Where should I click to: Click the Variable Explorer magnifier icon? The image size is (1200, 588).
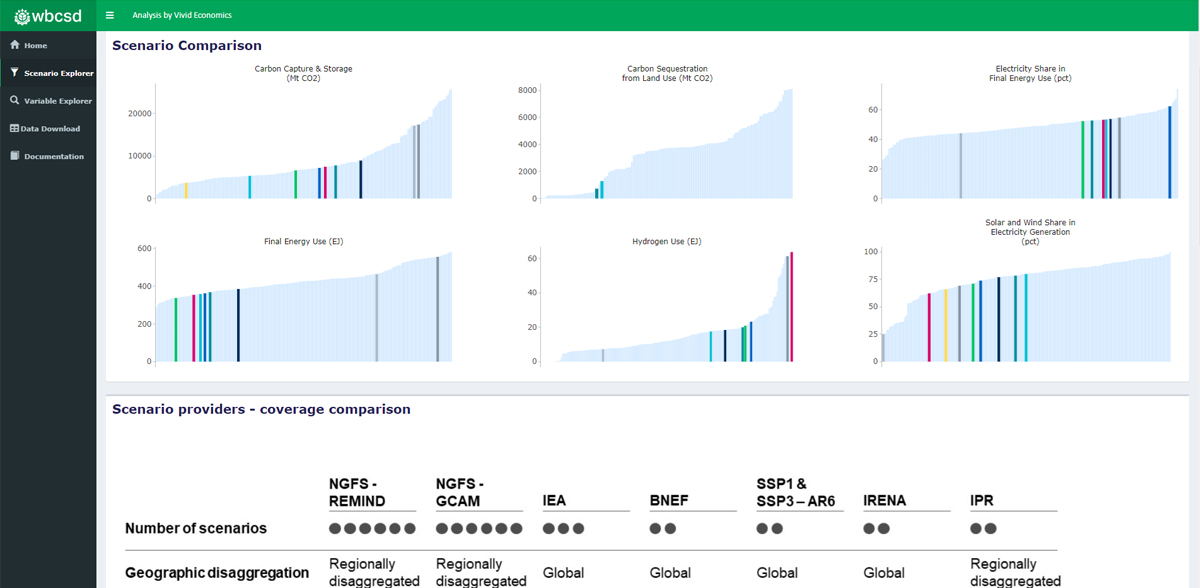[x=15, y=100]
